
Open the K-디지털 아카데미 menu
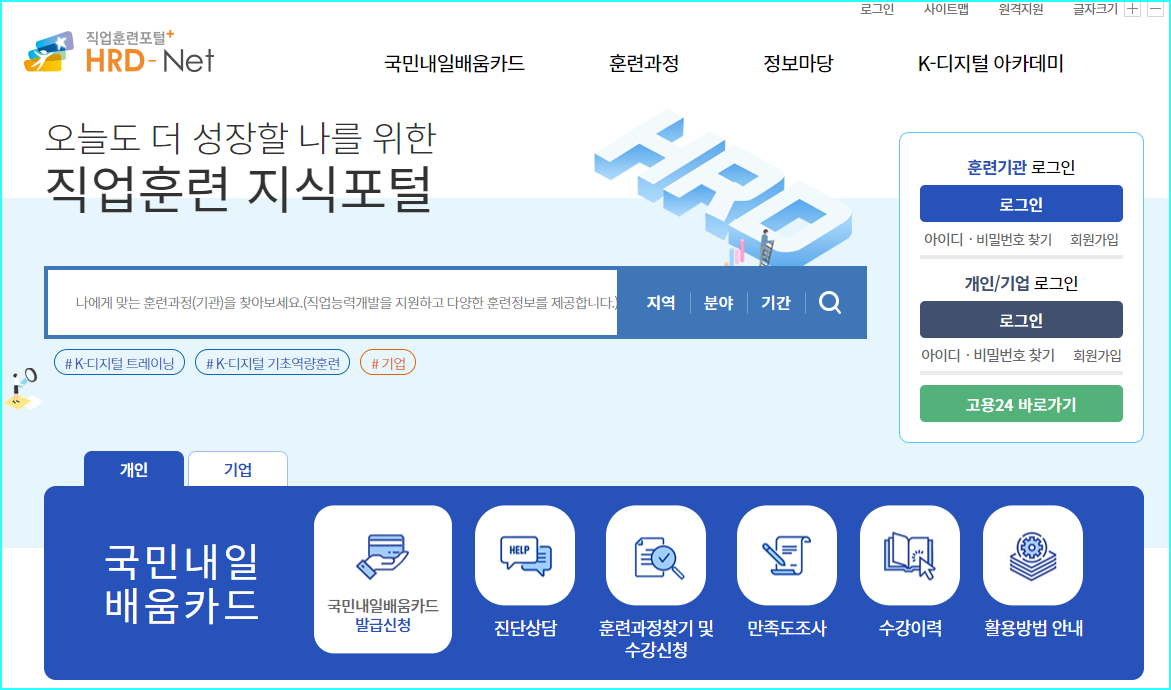click(990, 63)
